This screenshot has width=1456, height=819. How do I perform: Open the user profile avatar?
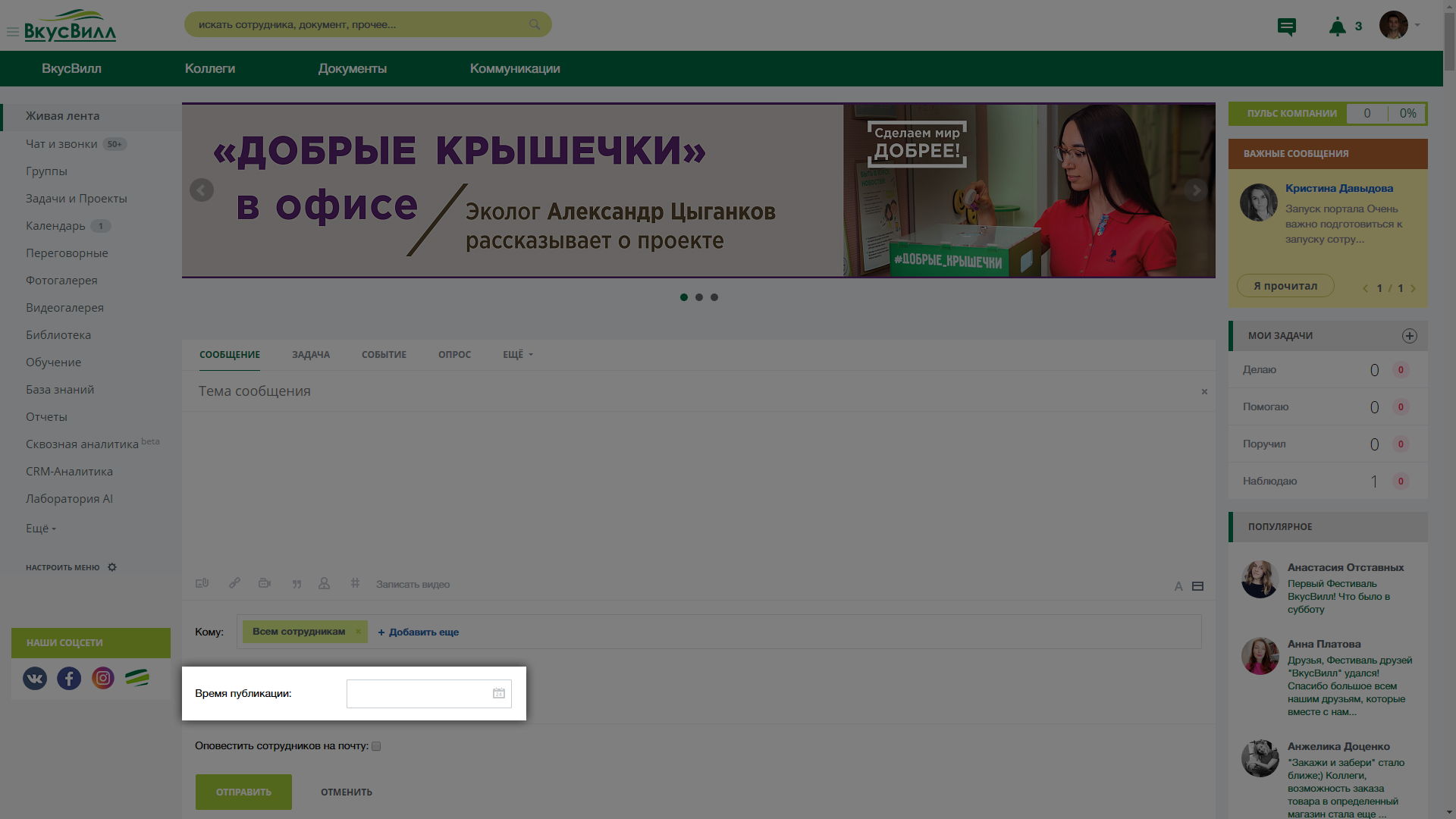1394,25
